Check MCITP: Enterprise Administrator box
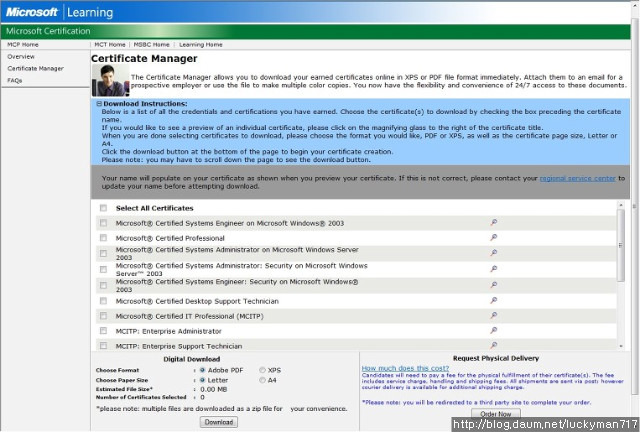Screen dimensions: 640x432 click(x=103, y=331)
